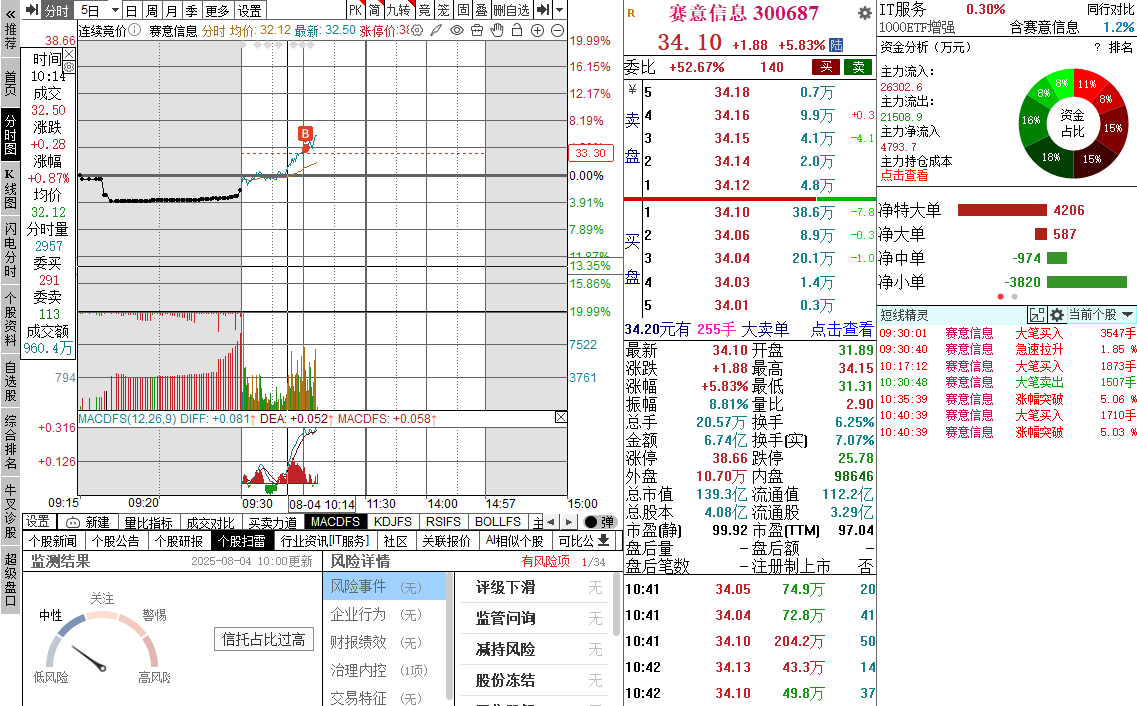The image size is (1137, 706).
Task: Toggle the 叠 overlay button
Action: click(x=482, y=10)
